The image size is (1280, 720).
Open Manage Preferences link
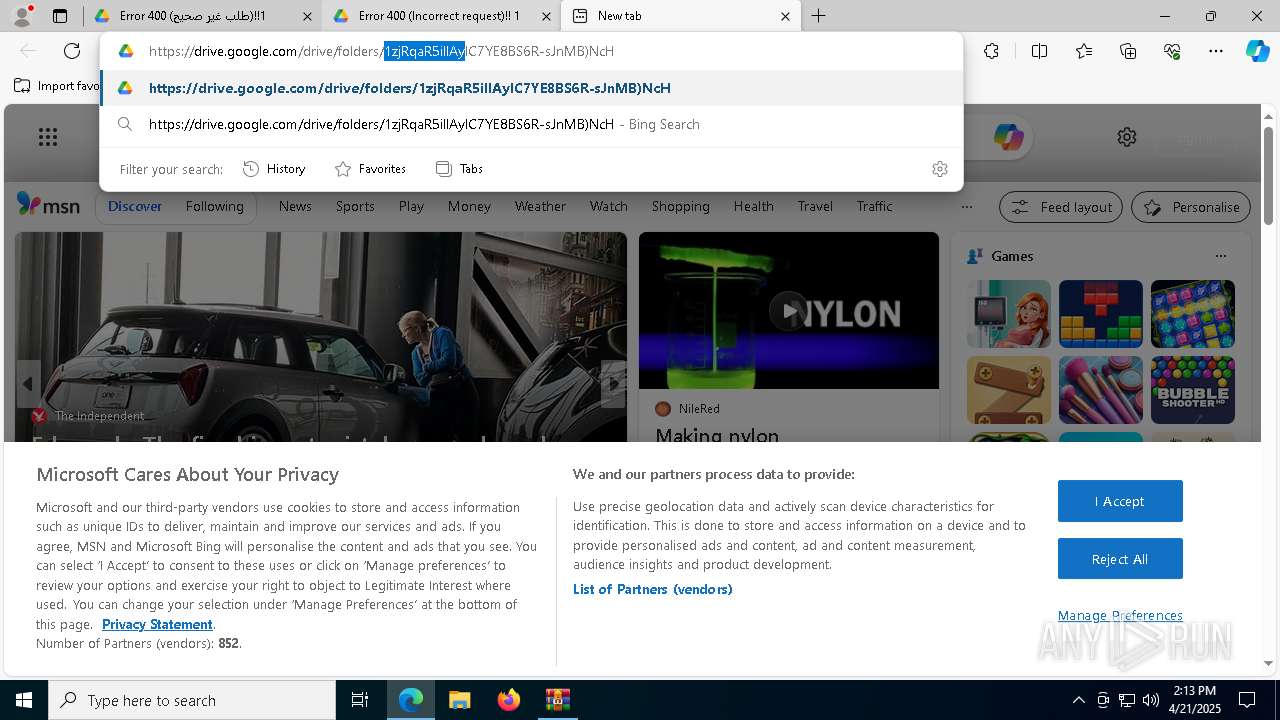coord(1120,615)
